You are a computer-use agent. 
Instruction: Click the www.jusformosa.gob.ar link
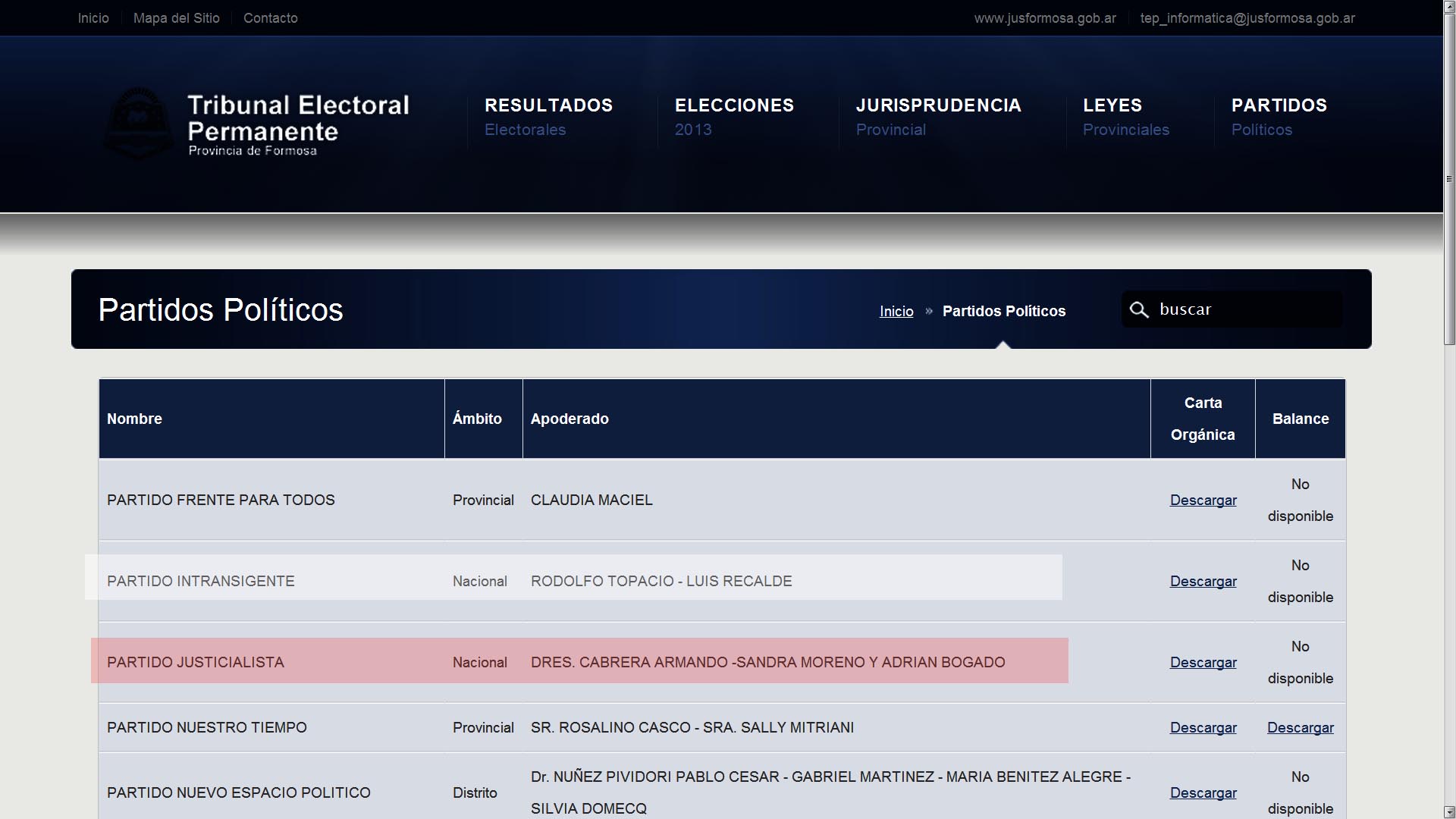(x=1045, y=18)
